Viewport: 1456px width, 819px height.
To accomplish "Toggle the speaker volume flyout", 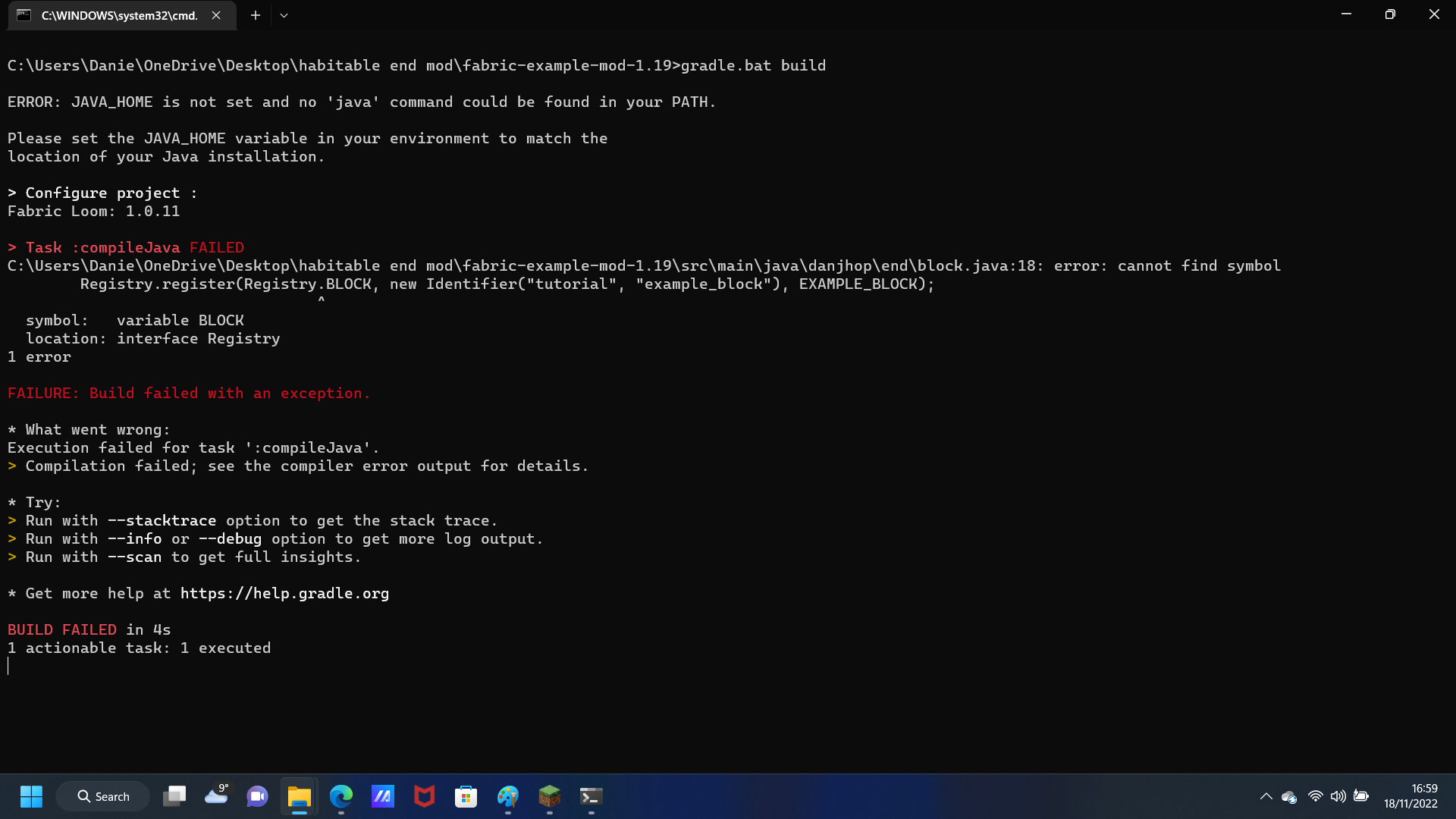I will [1337, 796].
